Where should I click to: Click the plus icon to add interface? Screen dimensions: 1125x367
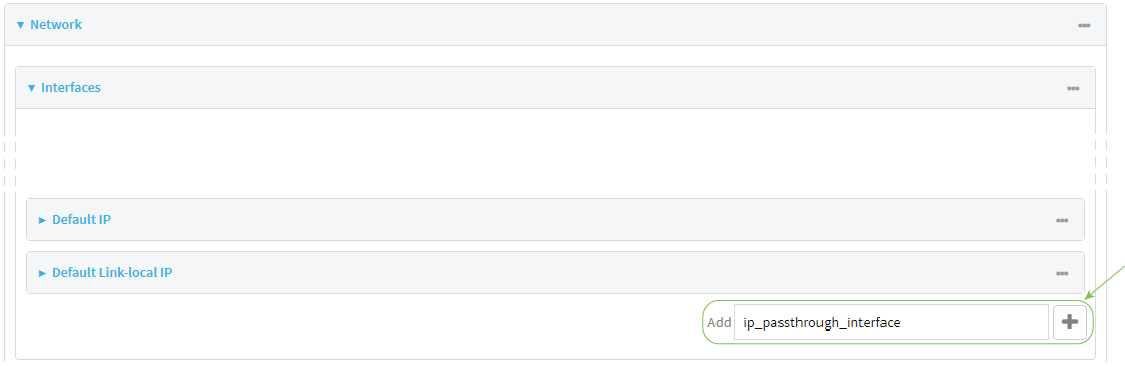click(x=1070, y=323)
